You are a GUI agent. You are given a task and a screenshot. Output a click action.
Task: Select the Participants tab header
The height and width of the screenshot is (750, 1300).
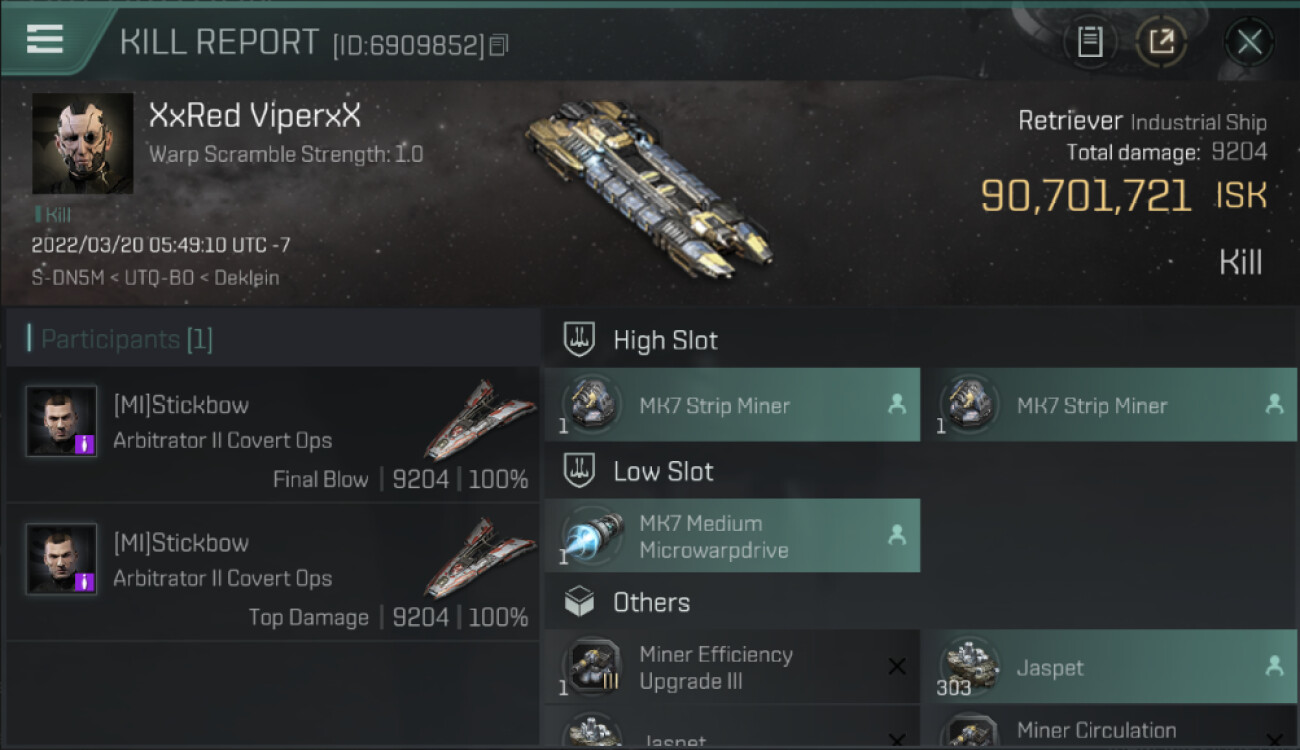120,339
